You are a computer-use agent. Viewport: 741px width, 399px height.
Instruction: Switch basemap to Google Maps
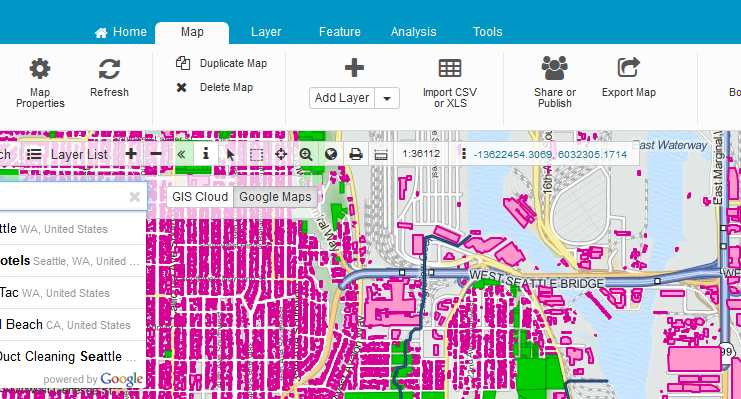pyautogui.click(x=275, y=197)
